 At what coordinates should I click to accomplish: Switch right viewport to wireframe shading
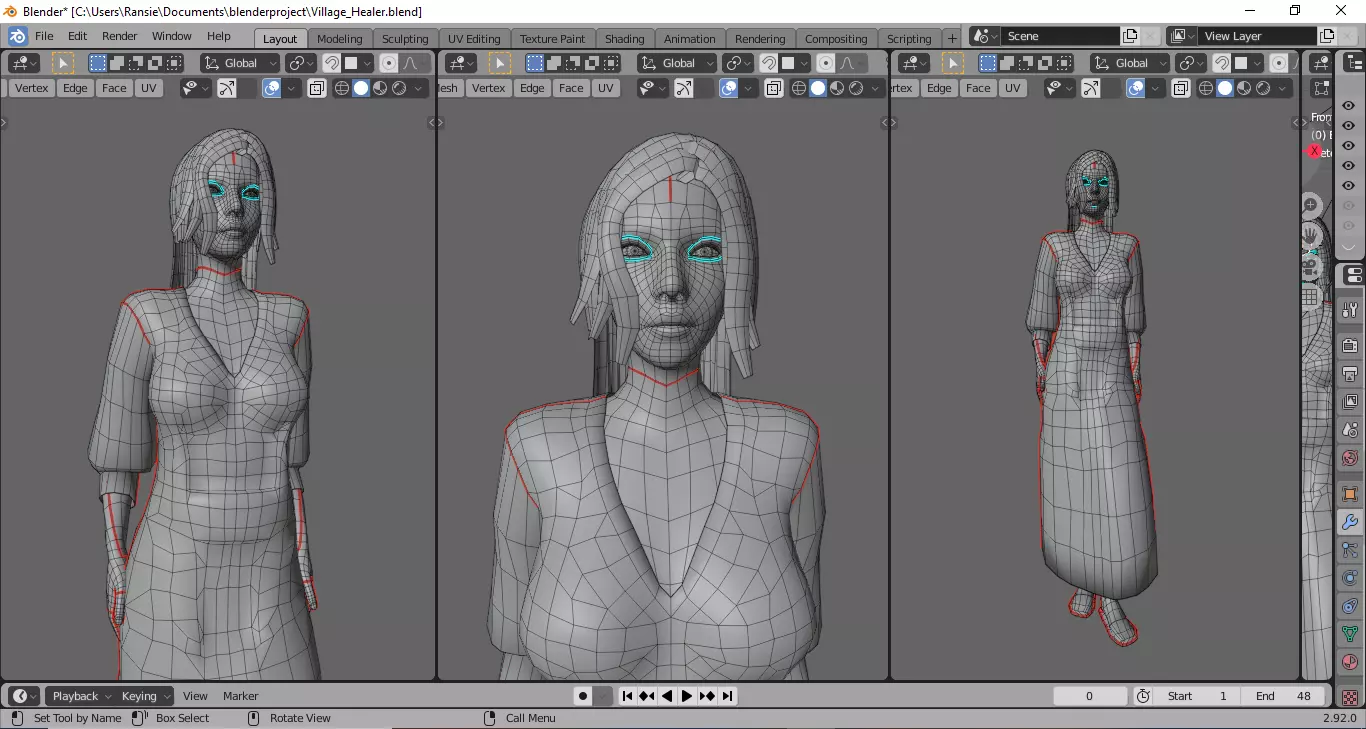pos(1206,88)
